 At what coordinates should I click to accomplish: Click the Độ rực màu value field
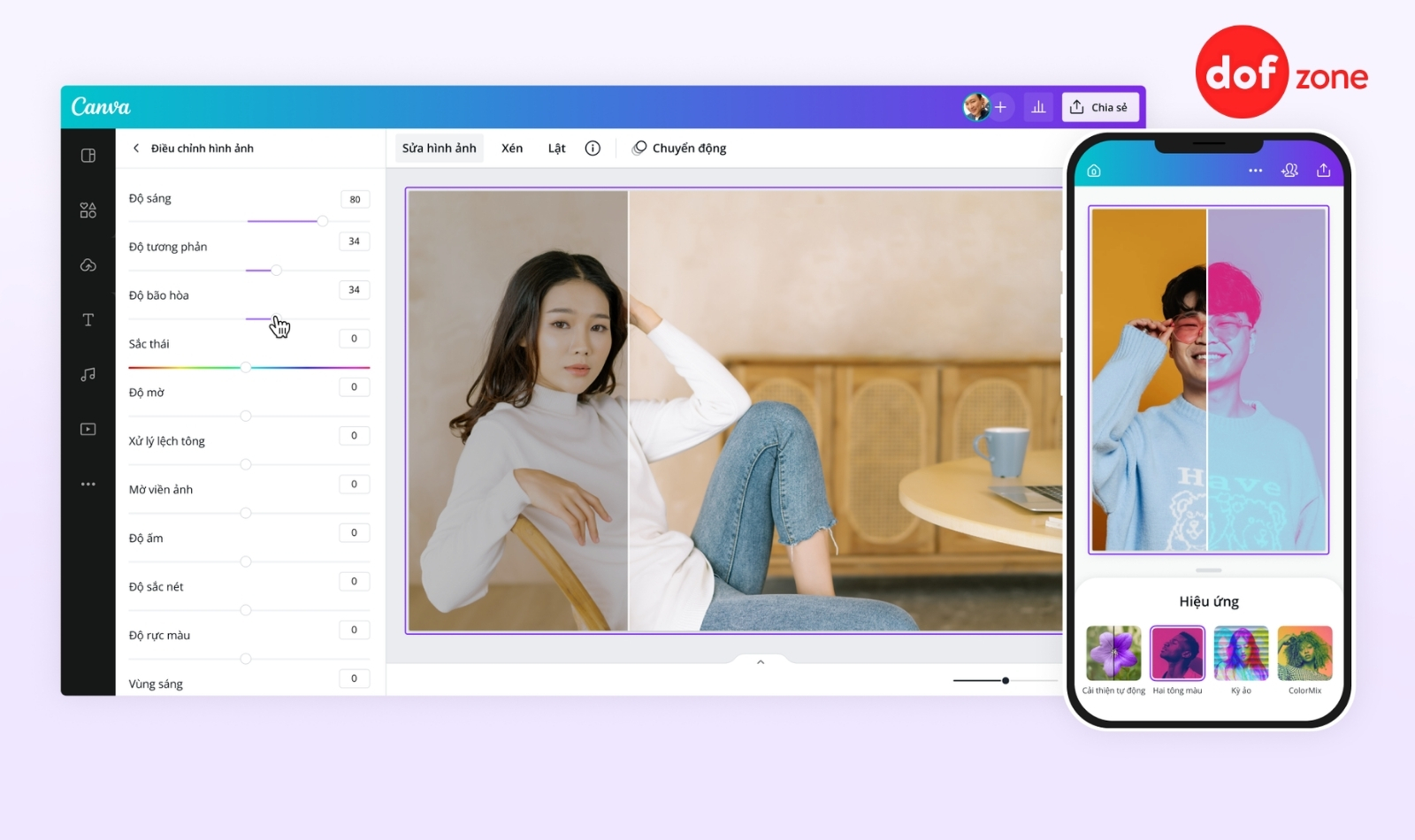355,630
